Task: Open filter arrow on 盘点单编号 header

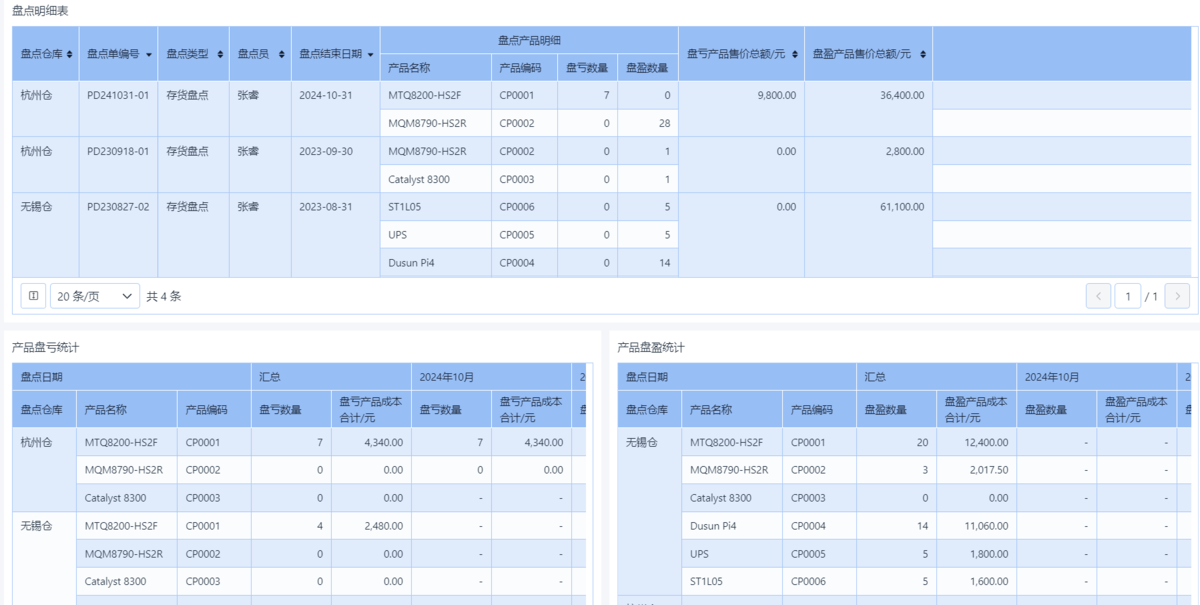Action: (149, 54)
